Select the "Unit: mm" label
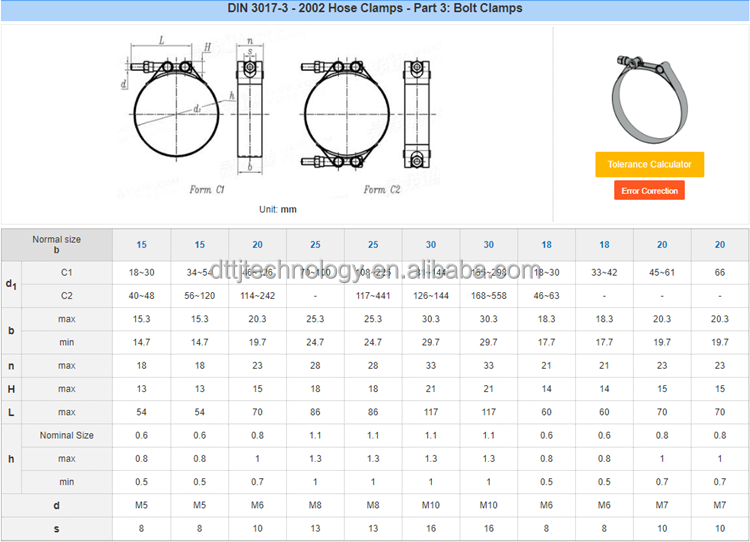This screenshot has height=542, width=750. point(278,209)
